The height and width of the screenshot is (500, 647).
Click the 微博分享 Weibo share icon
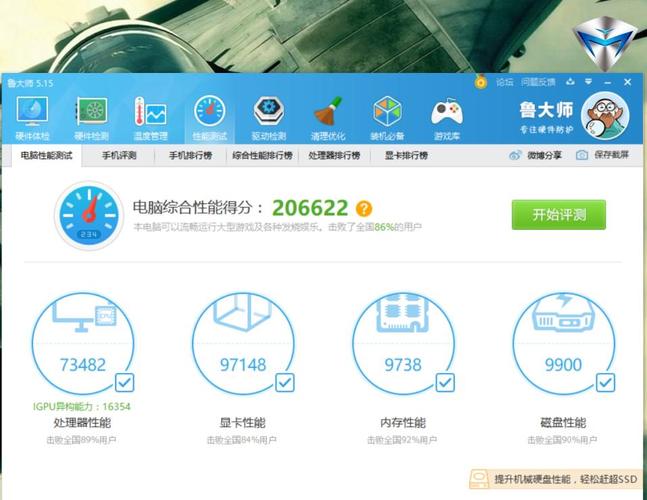tap(515, 155)
